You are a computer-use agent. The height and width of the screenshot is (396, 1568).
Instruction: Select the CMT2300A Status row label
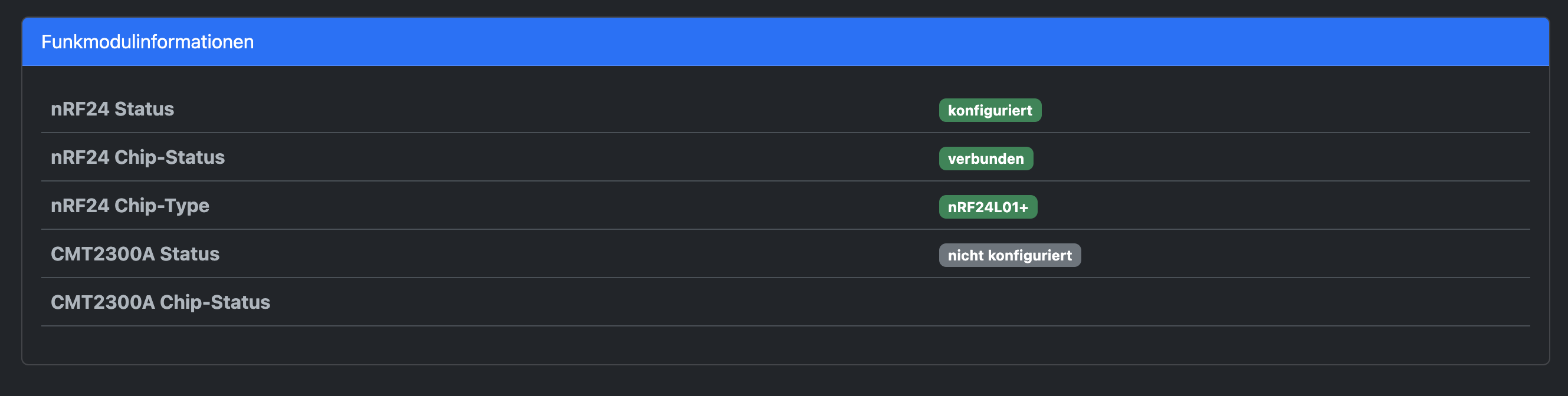tap(135, 255)
